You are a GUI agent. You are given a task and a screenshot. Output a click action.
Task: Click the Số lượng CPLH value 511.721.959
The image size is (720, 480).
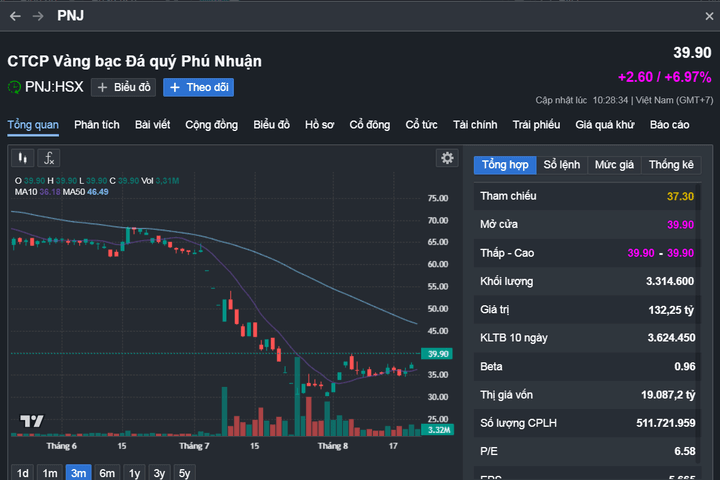[x=666, y=423]
